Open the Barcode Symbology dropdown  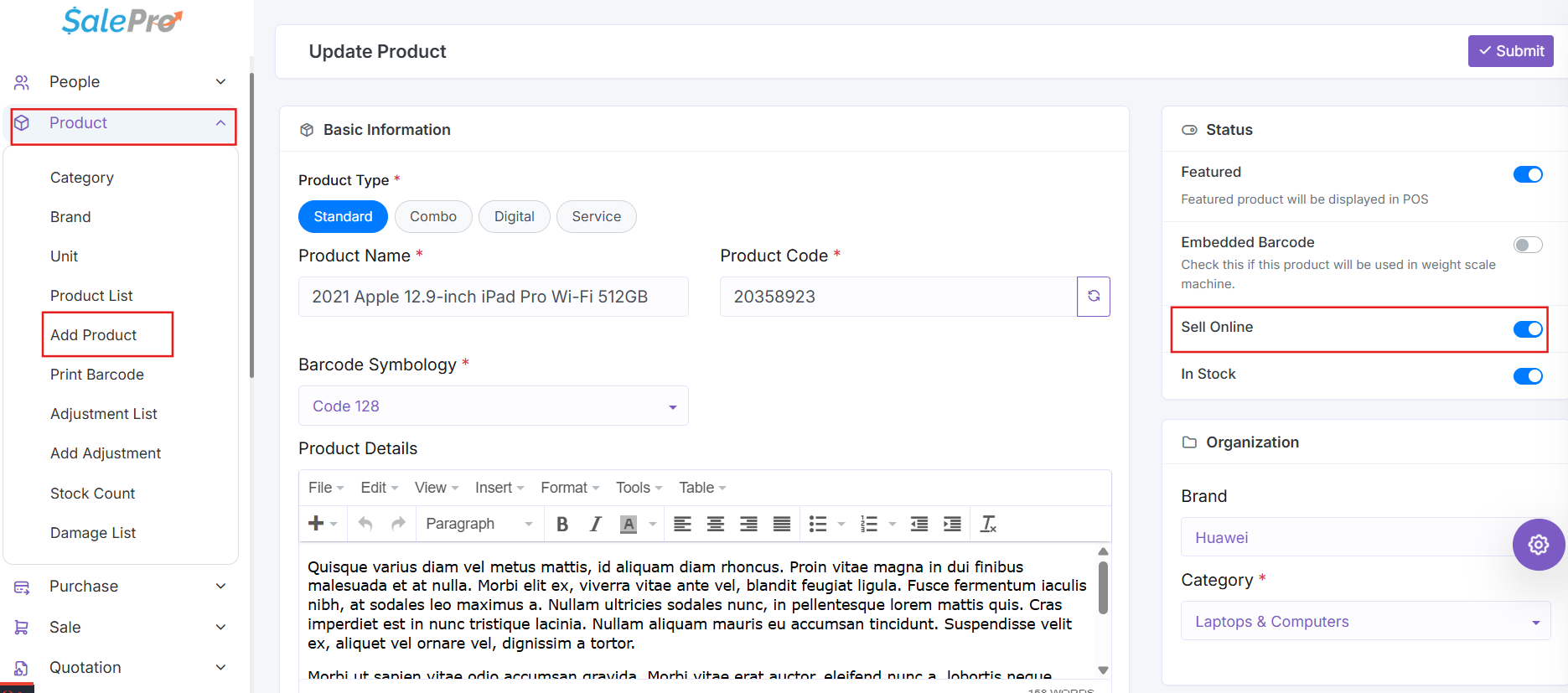pos(494,406)
